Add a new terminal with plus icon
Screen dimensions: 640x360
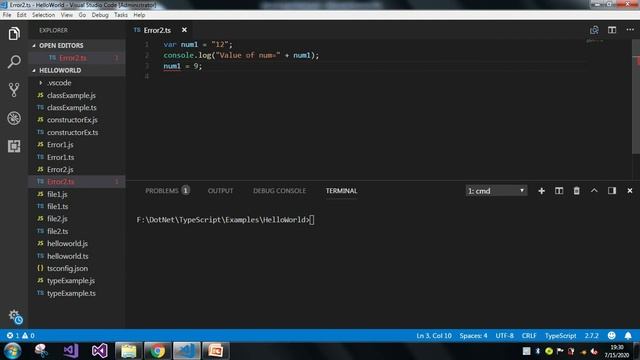[541, 191]
